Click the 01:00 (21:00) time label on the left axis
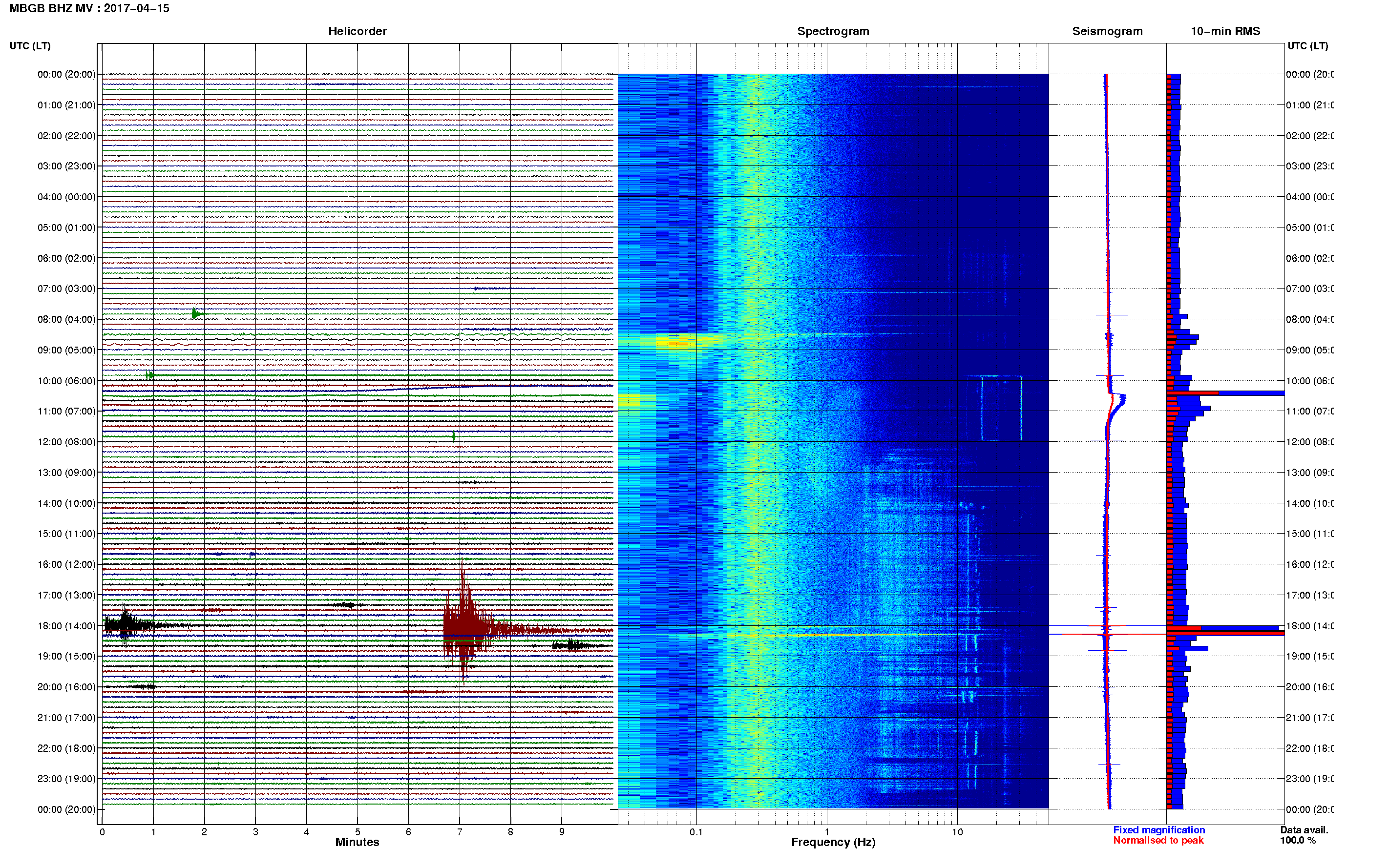This screenshot has height=868, width=1389. click(66, 105)
